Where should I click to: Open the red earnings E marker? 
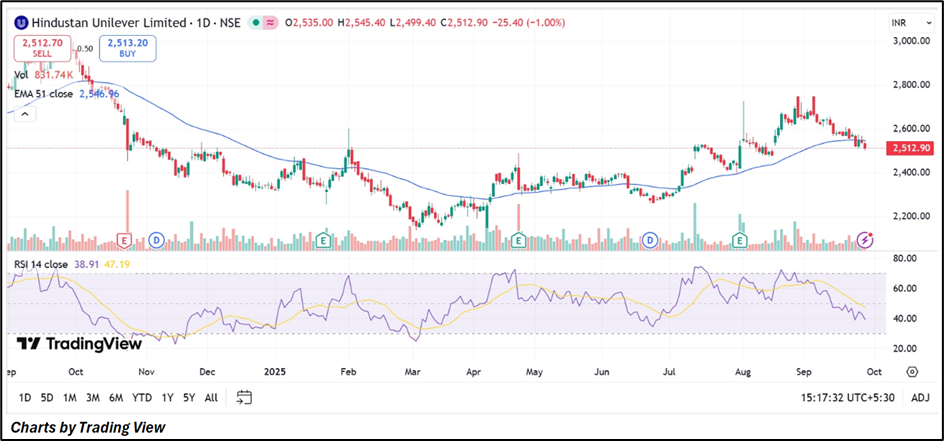pyautogui.click(x=125, y=241)
